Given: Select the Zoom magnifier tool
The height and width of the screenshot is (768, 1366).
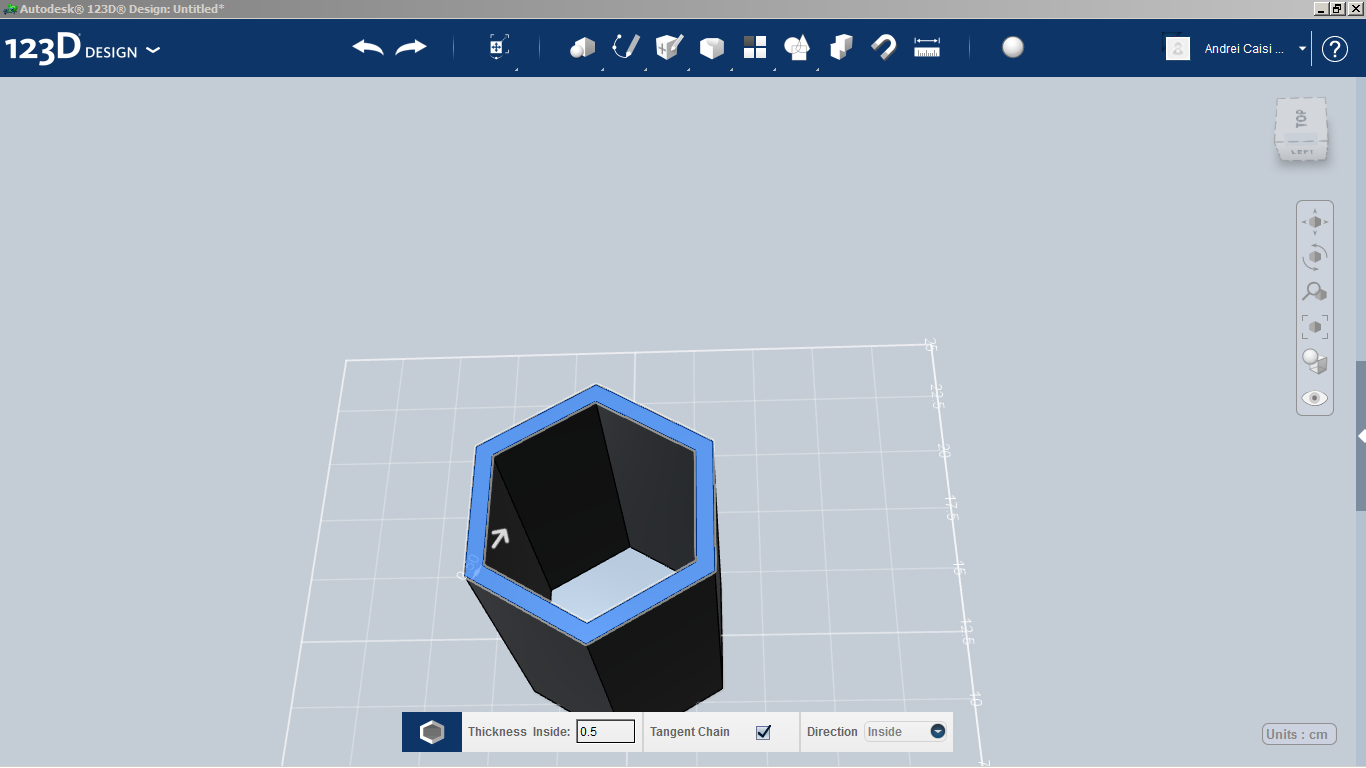Looking at the screenshot, I should tap(1315, 292).
